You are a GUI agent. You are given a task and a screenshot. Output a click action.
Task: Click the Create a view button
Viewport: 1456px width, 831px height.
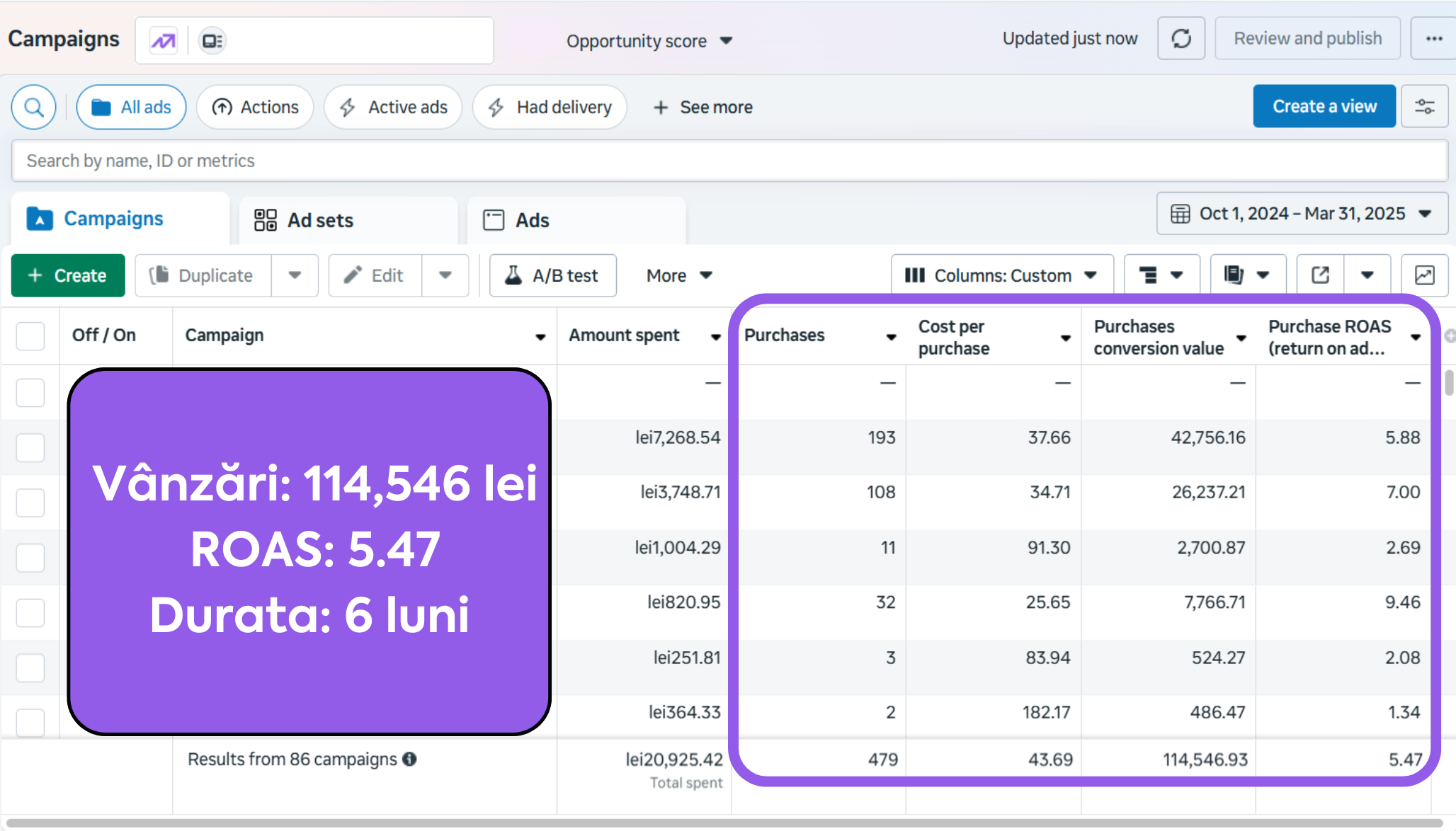(1324, 107)
